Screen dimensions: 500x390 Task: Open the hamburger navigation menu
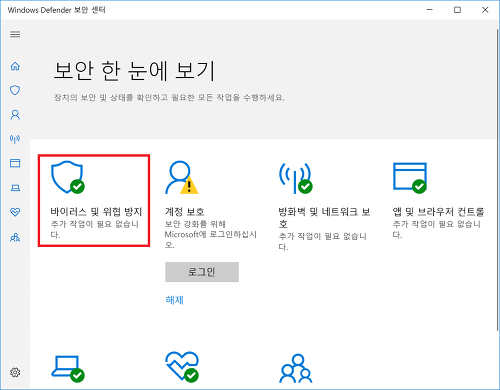coord(15,34)
